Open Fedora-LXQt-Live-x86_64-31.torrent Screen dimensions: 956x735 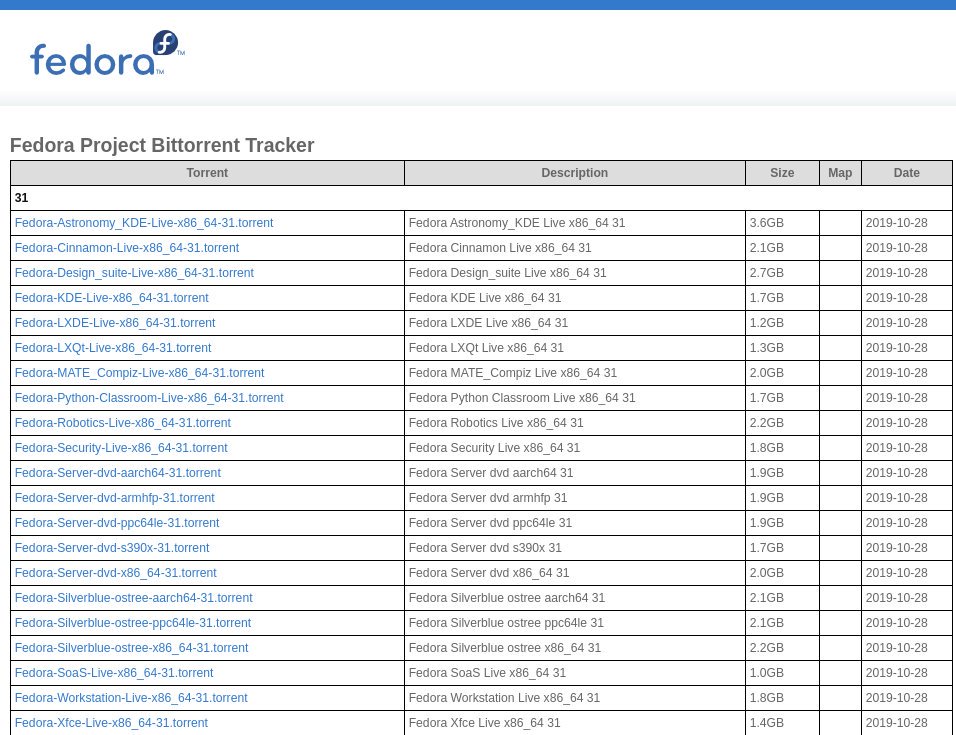click(113, 348)
